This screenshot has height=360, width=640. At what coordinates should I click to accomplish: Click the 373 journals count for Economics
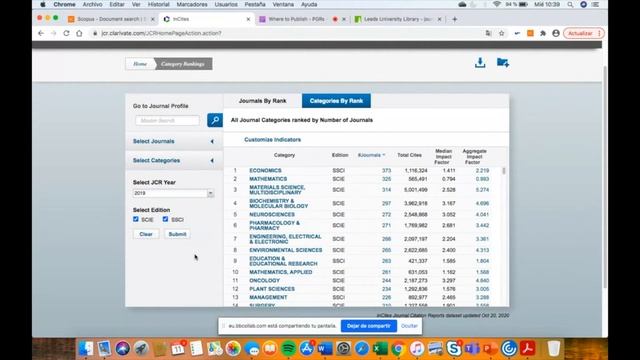click(x=386, y=171)
